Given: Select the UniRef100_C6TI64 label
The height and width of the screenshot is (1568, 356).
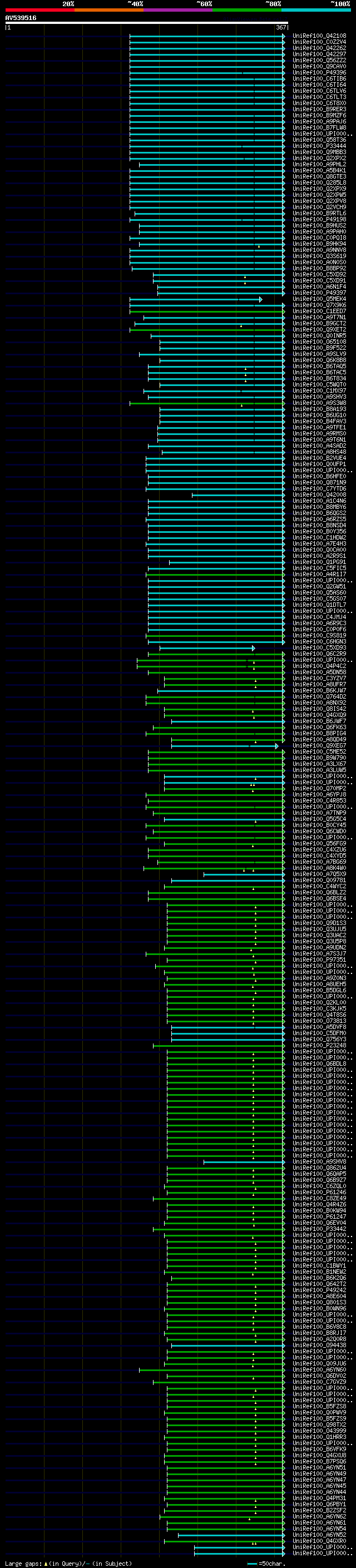Looking at the screenshot, I should click(x=319, y=85).
